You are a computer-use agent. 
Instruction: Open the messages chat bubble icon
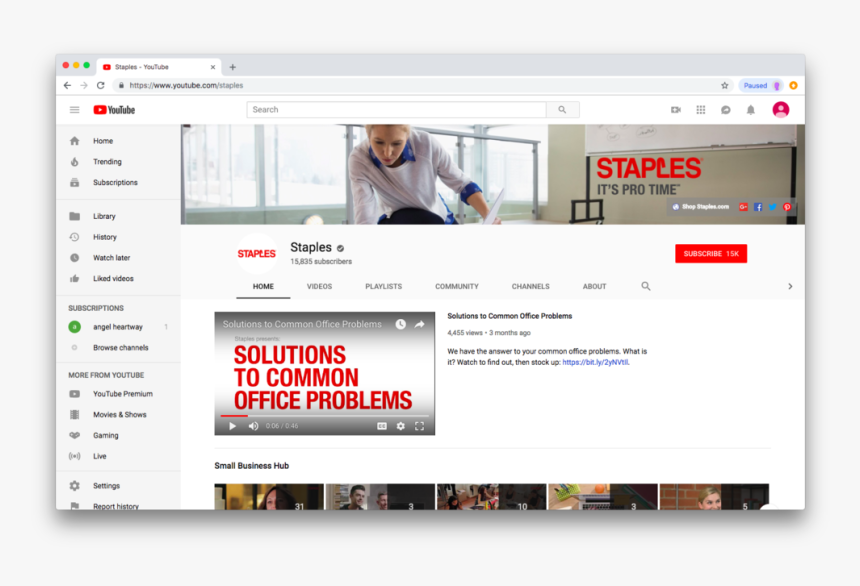click(726, 110)
